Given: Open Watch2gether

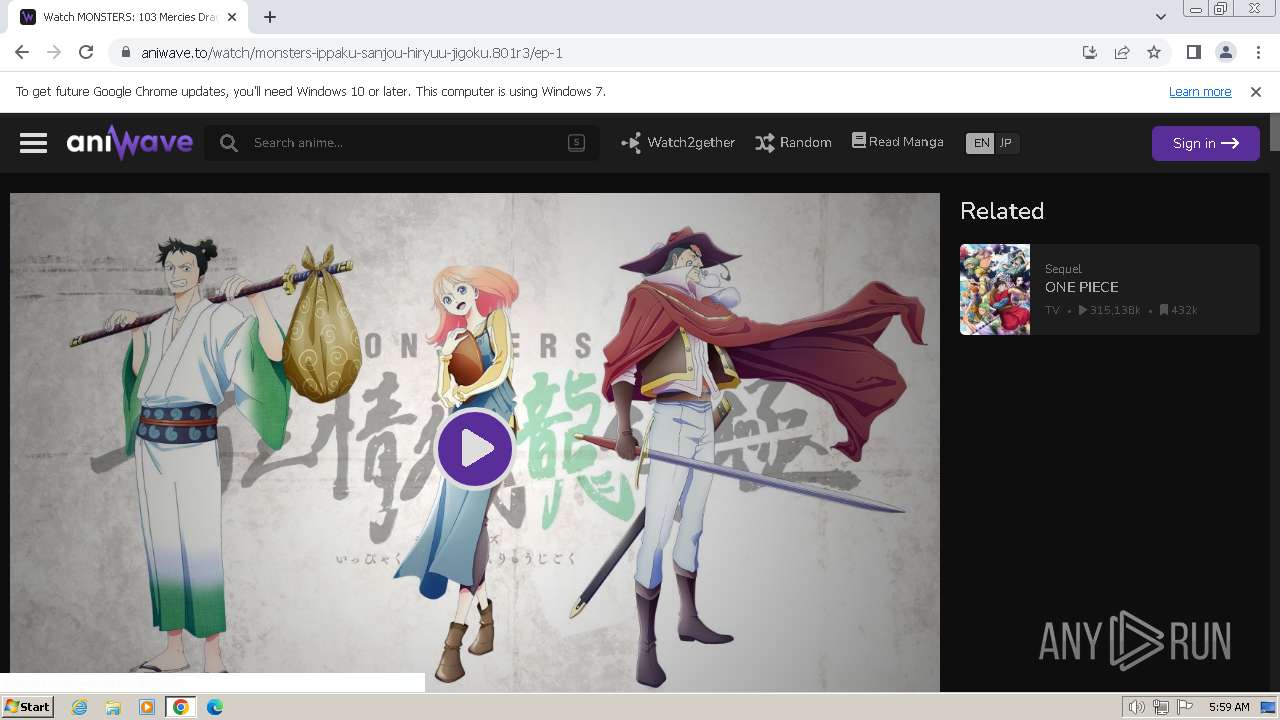Looking at the screenshot, I should point(678,143).
